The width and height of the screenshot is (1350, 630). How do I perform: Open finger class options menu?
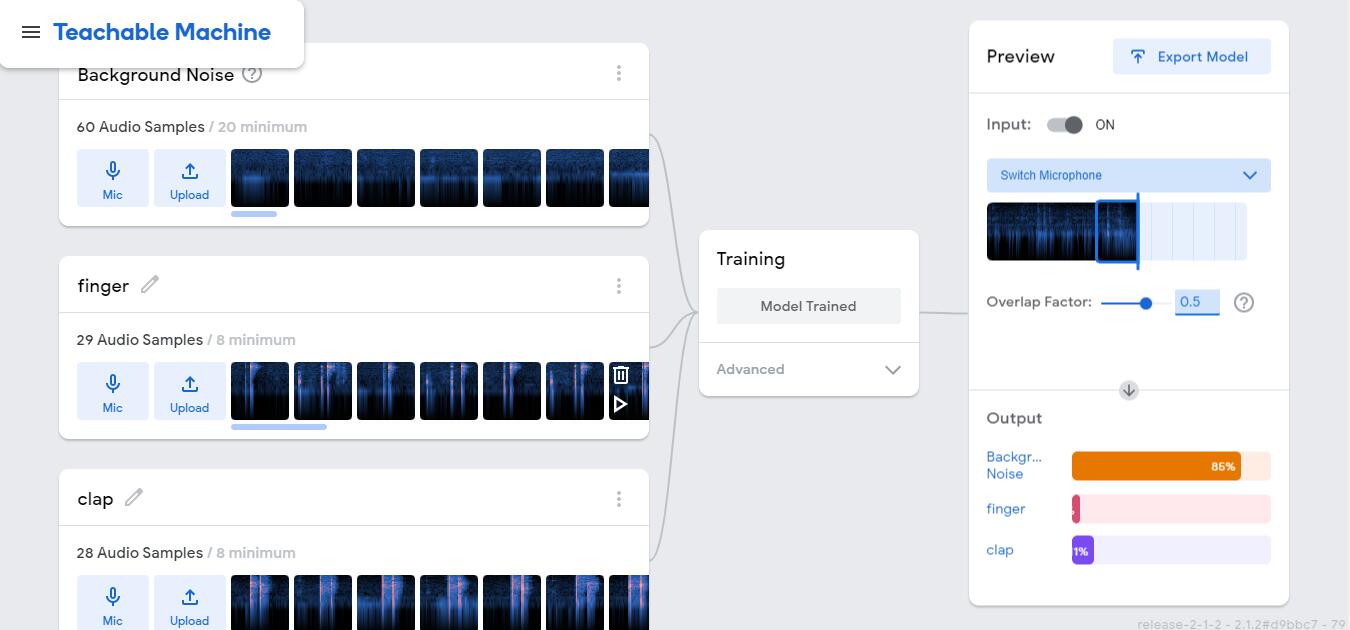[x=619, y=286]
